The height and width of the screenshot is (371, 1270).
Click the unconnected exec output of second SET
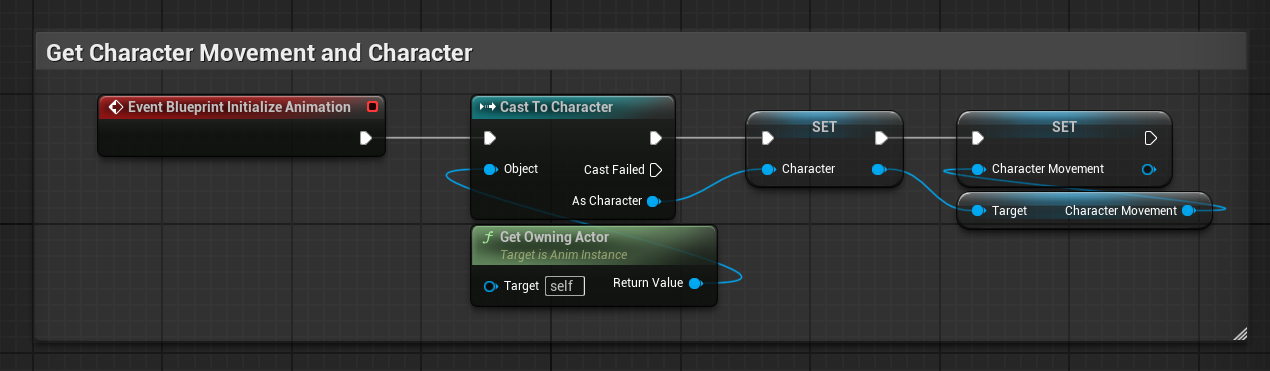click(1151, 138)
